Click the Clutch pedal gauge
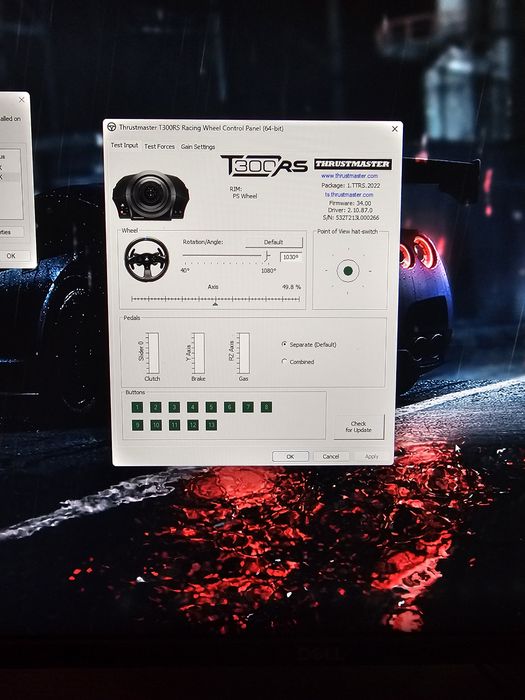This screenshot has width=525, height=700. pyautogui.click(x=153, y=353)
